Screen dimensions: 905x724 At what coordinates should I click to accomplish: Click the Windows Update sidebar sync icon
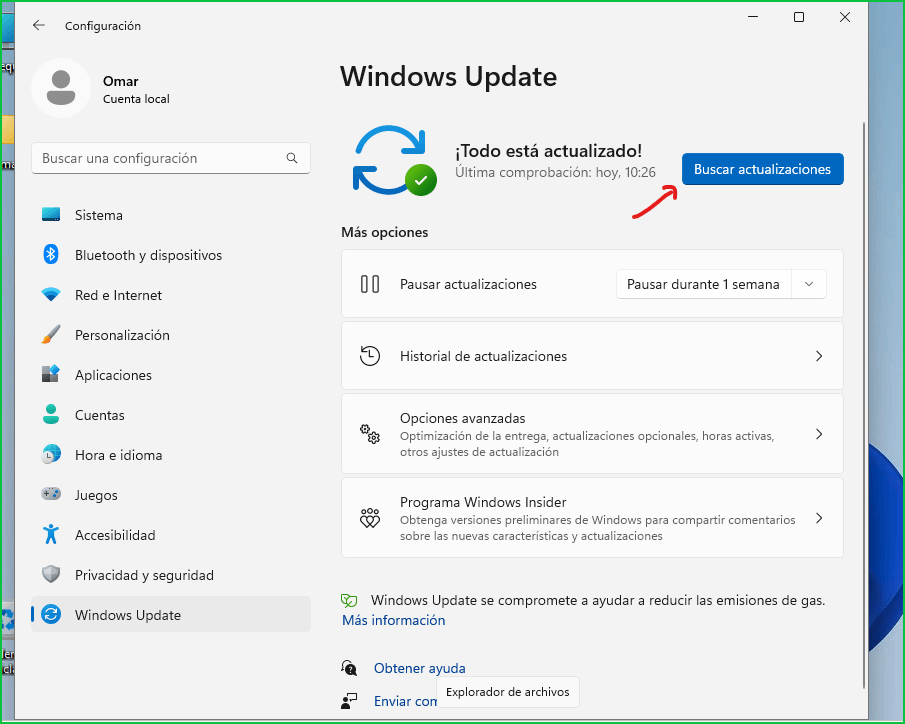click(51, 614)
